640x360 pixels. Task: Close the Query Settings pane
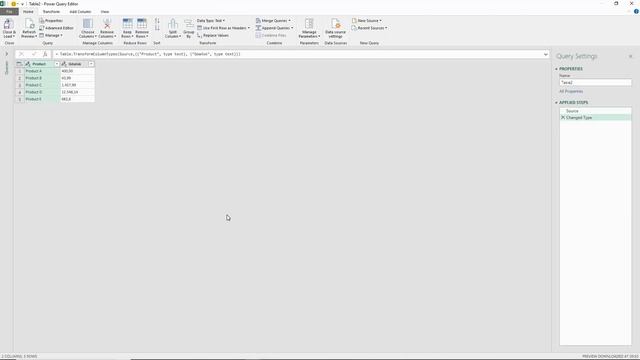click(630, 56)
